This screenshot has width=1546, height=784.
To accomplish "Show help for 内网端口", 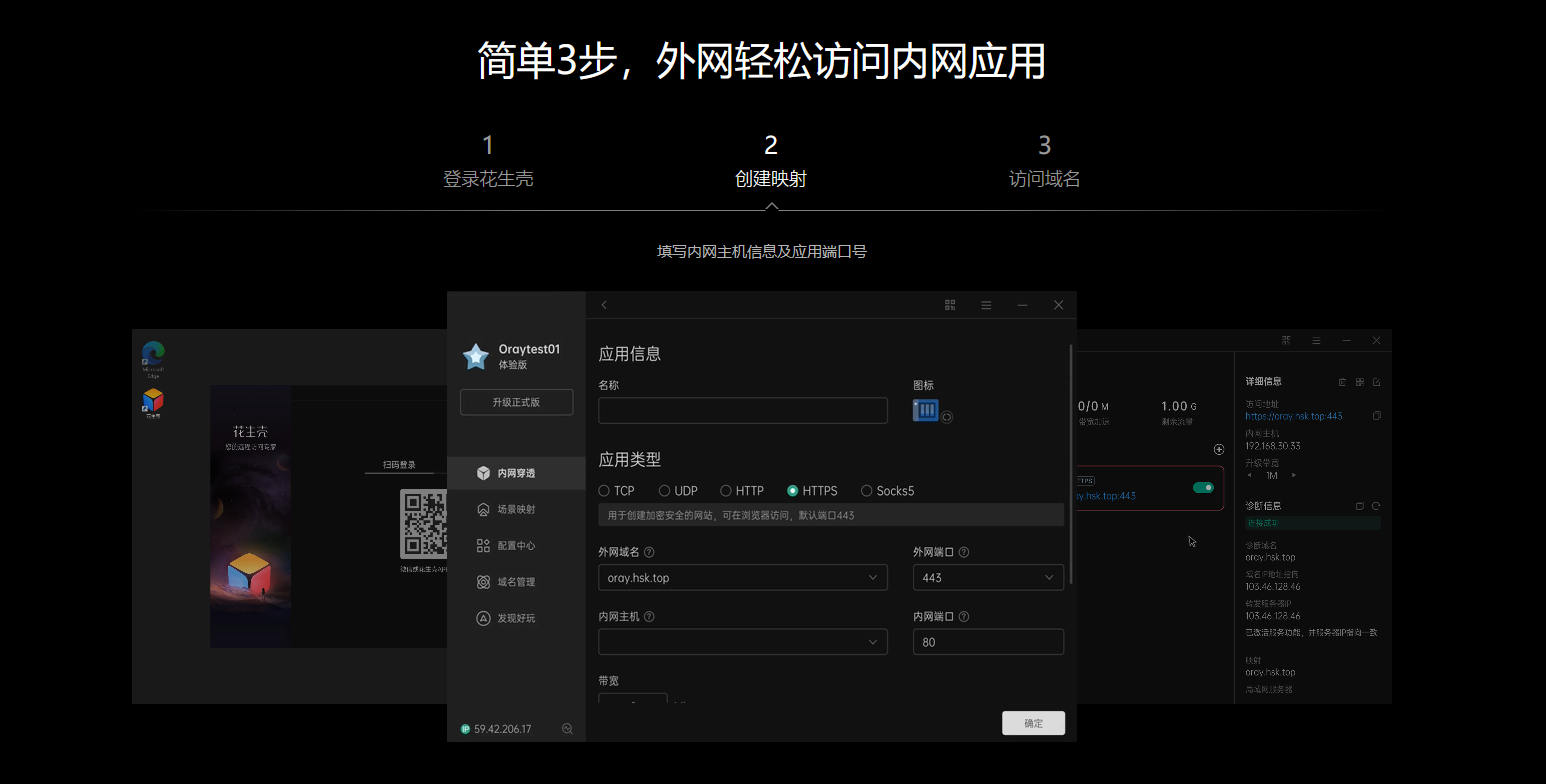I will [964, 617].
